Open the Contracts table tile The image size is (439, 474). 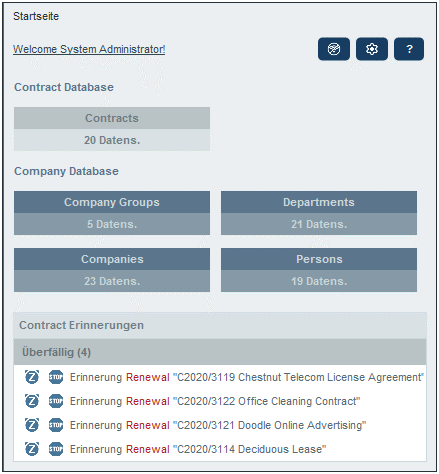tap(112, 129)
